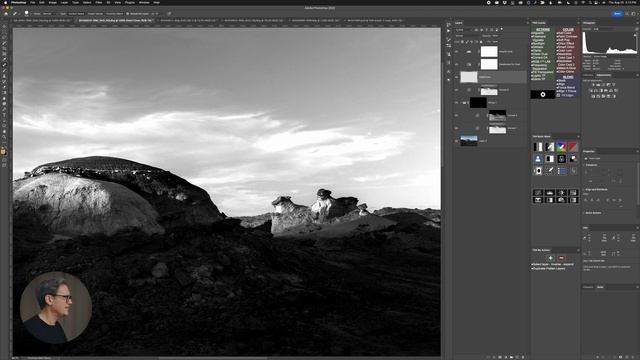640x360 pixels.
Task: Switch to the Adjustments panel tab
Action: pyautogui.click(x=604, y=75)
